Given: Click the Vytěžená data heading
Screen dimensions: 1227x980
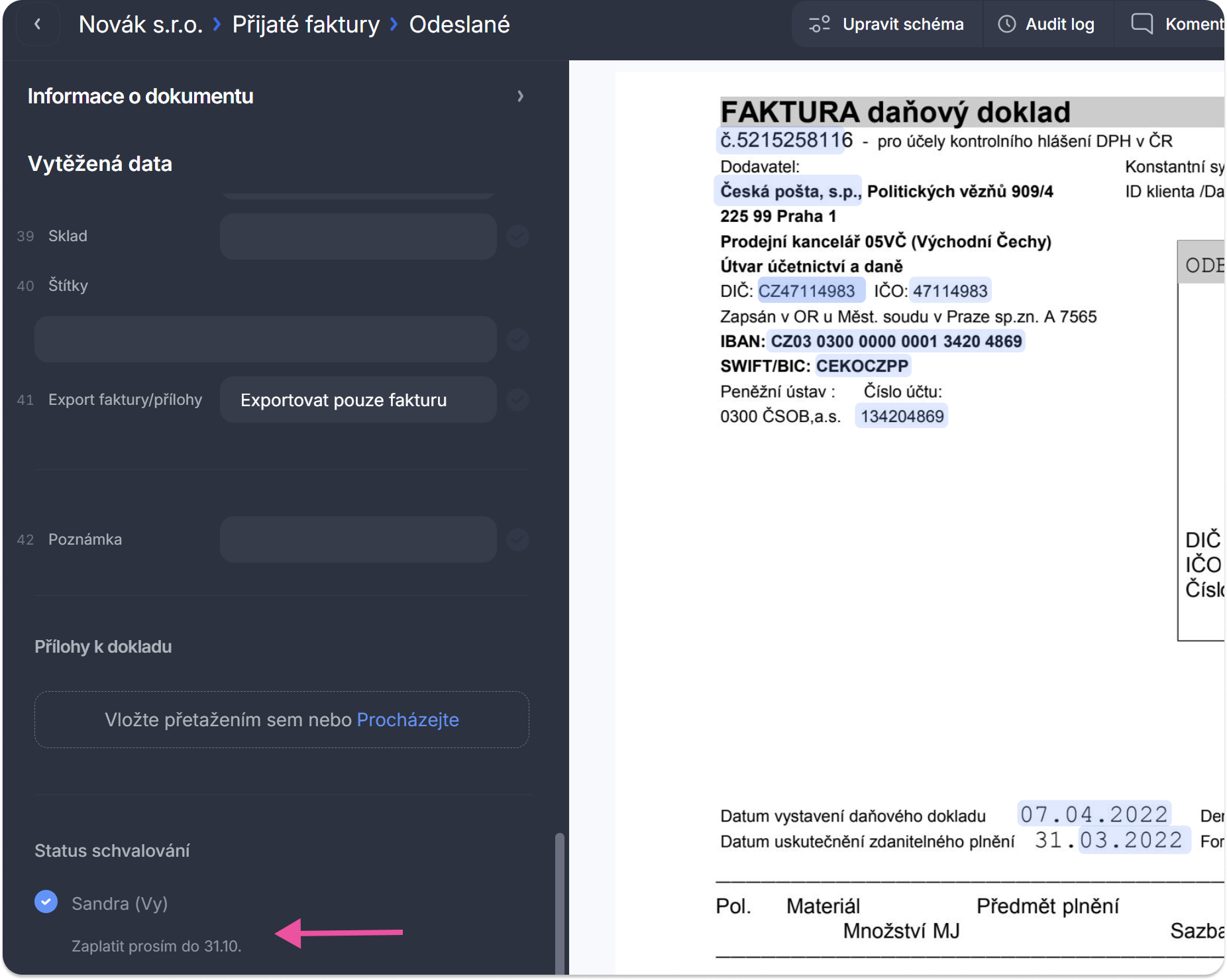Looking at the screenshot, I should tap(100, 164).
